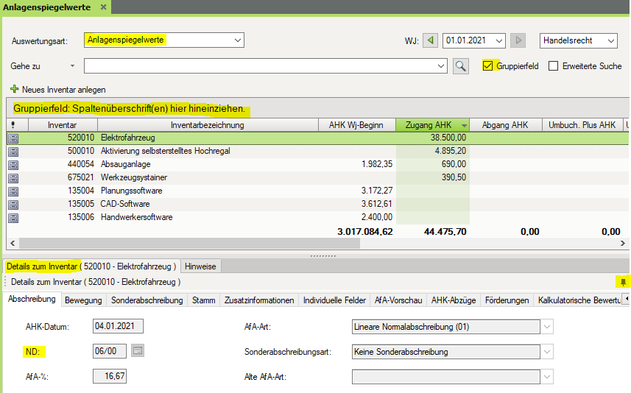Open the AHK-Abzüge tab
The width and height of the screenshot is (631, 393).
coord(454,300)
